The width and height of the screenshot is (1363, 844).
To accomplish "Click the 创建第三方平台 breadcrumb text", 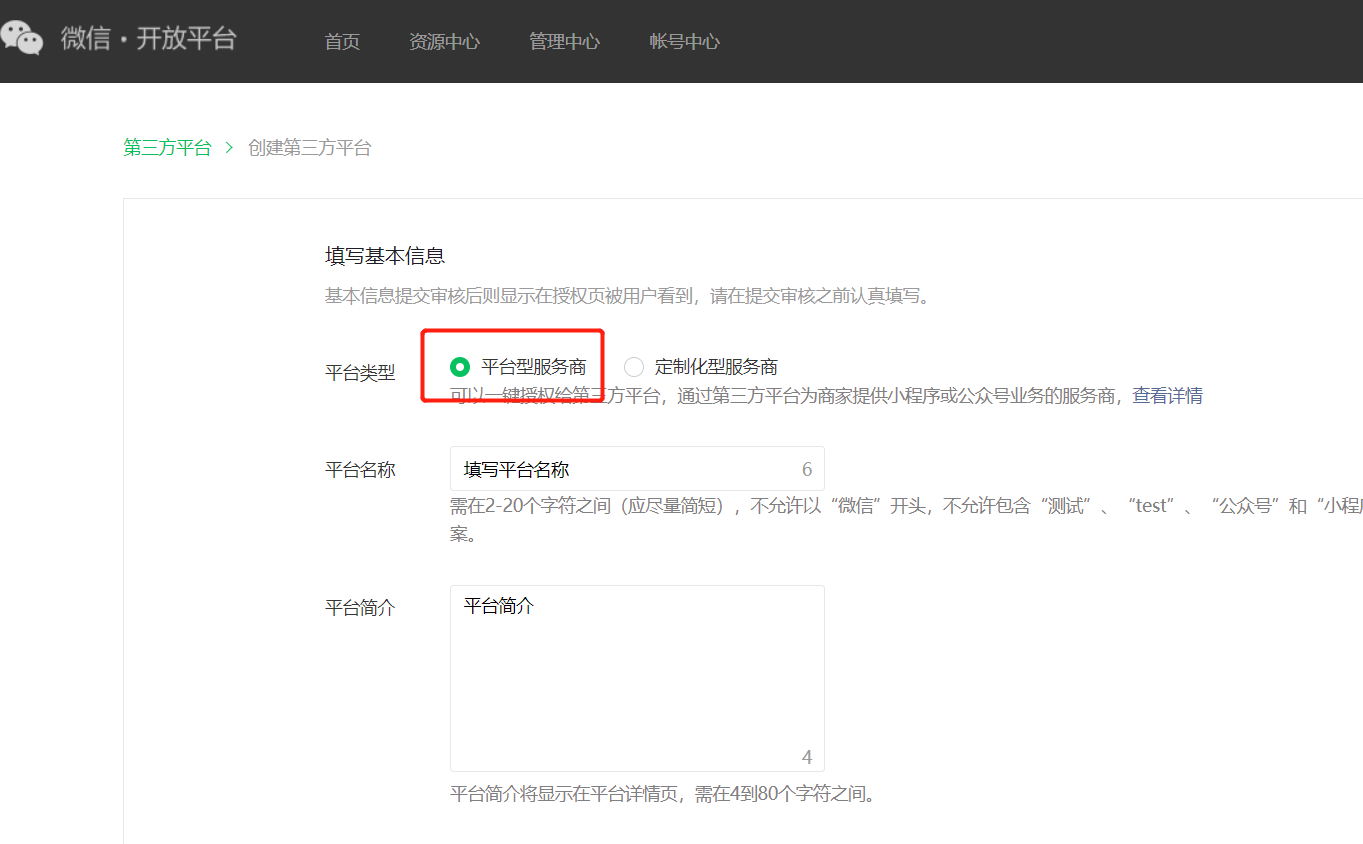I will (310, 148).
